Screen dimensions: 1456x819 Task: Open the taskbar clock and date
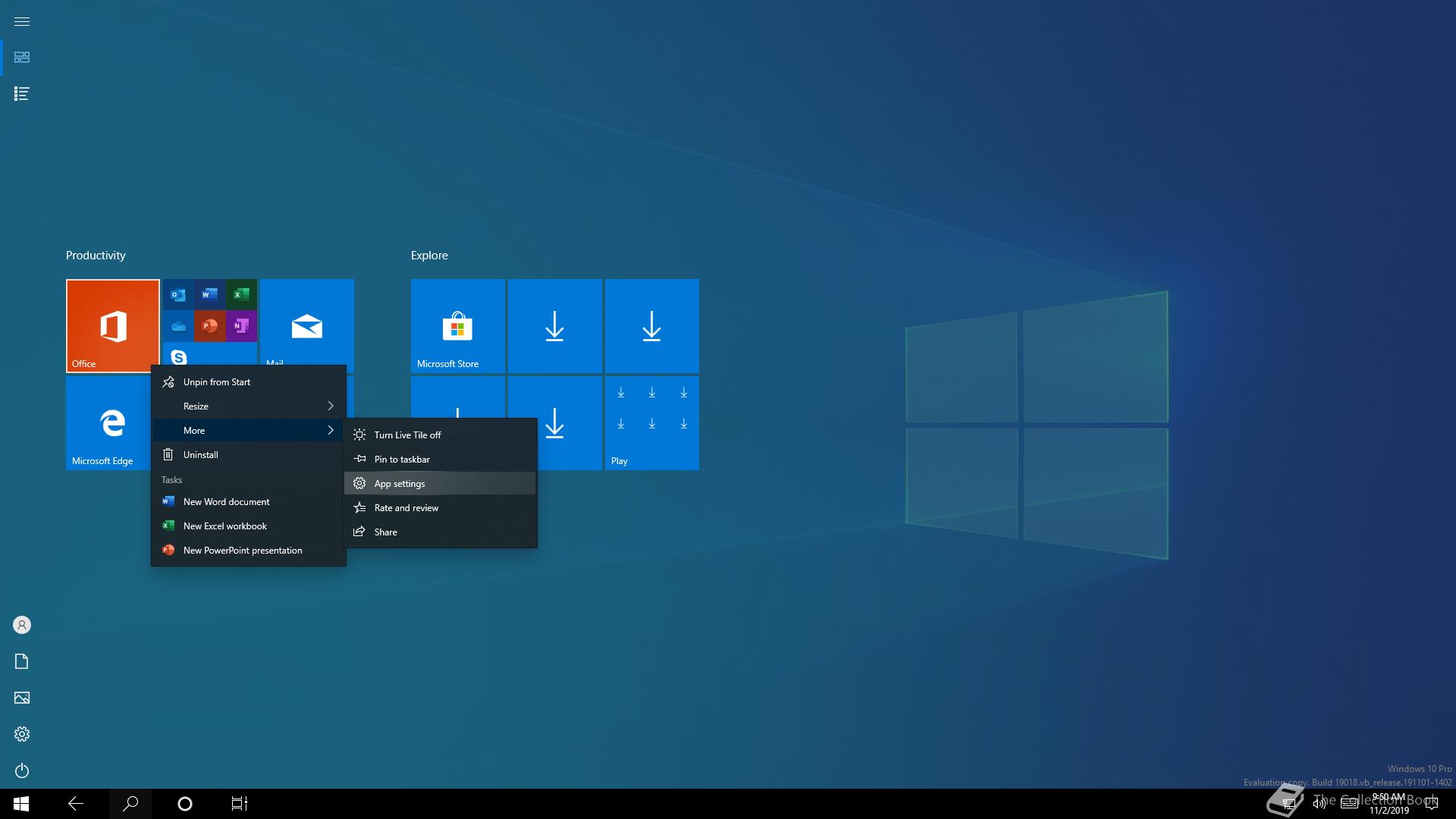tap(1389, 804)
